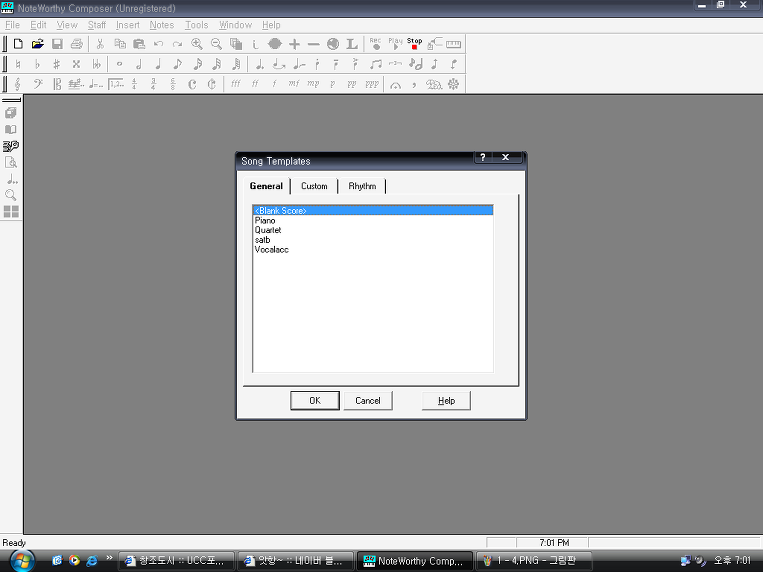The image size is (763, 572).
Task: Select the eighth note icon
Action: (x=178, y=64)
